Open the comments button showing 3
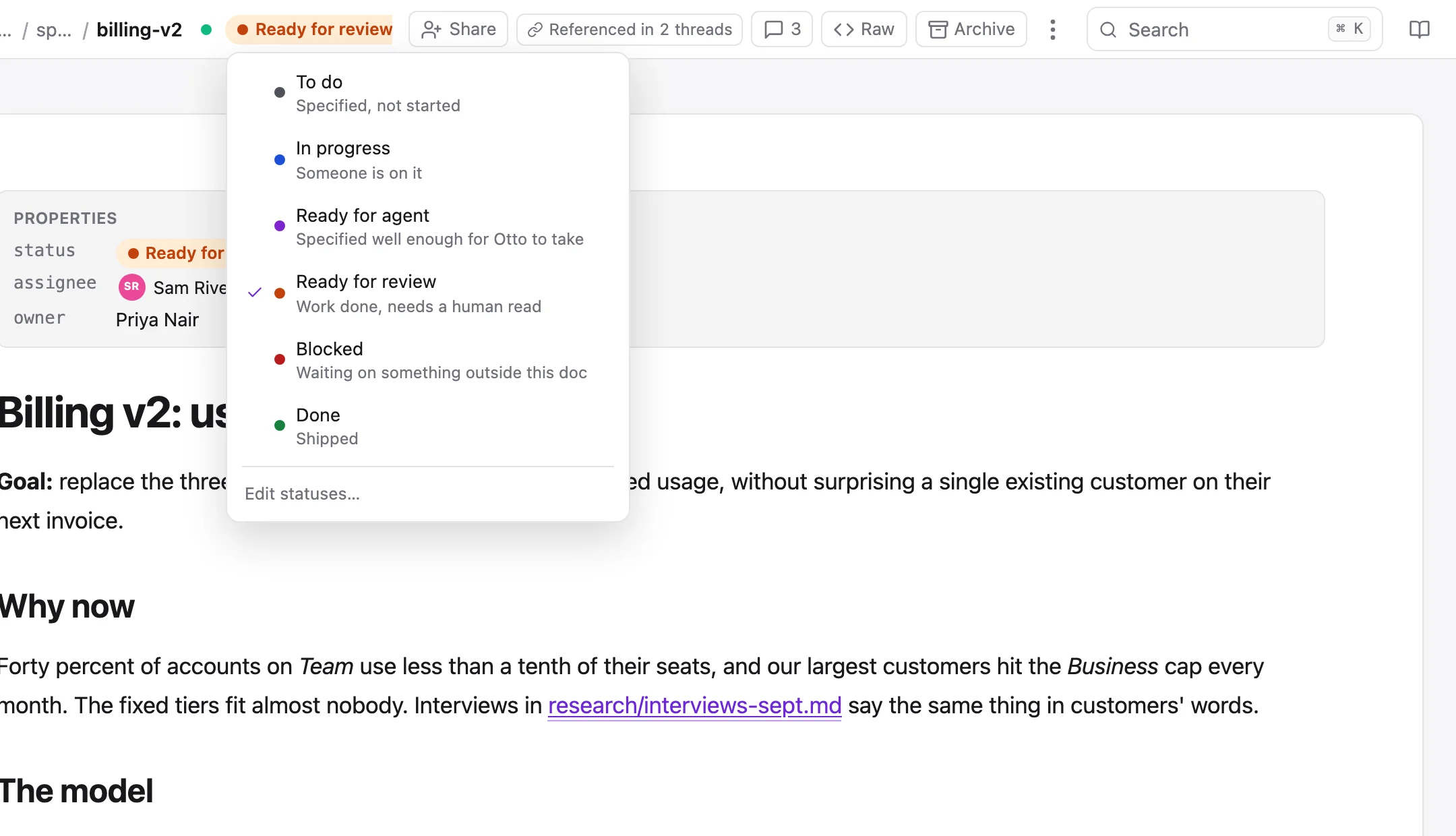Image resolution: width=1456 pixels, height=836 pixels. (x=782, y=30)
